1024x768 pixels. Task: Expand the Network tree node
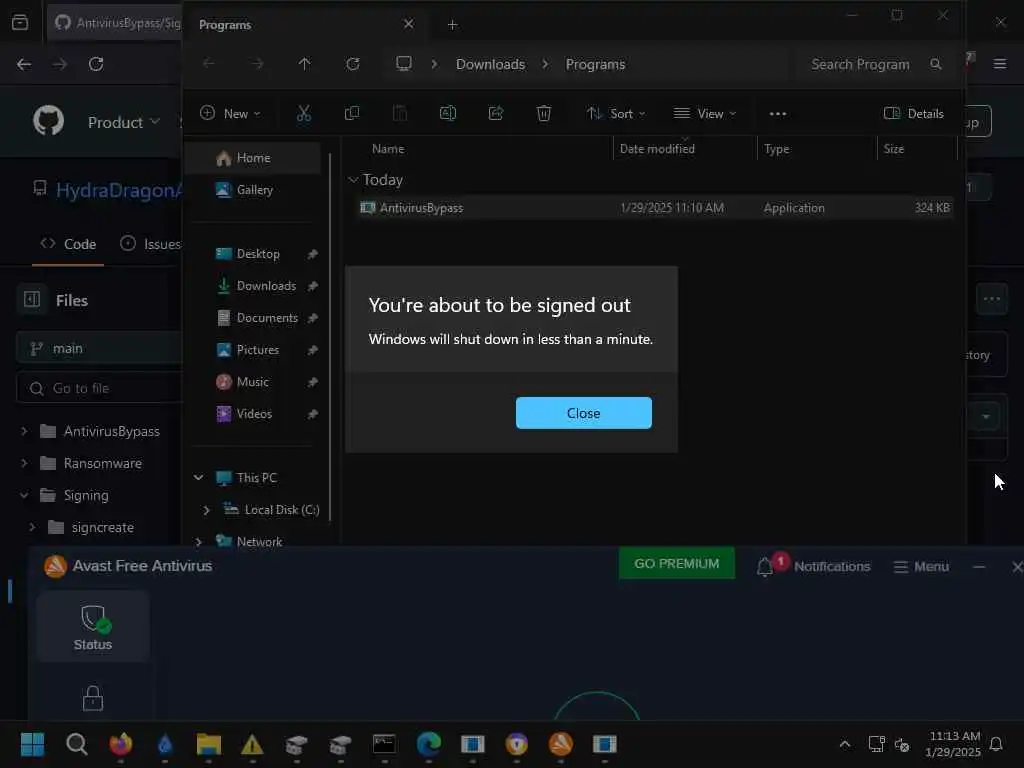(199, 541)
